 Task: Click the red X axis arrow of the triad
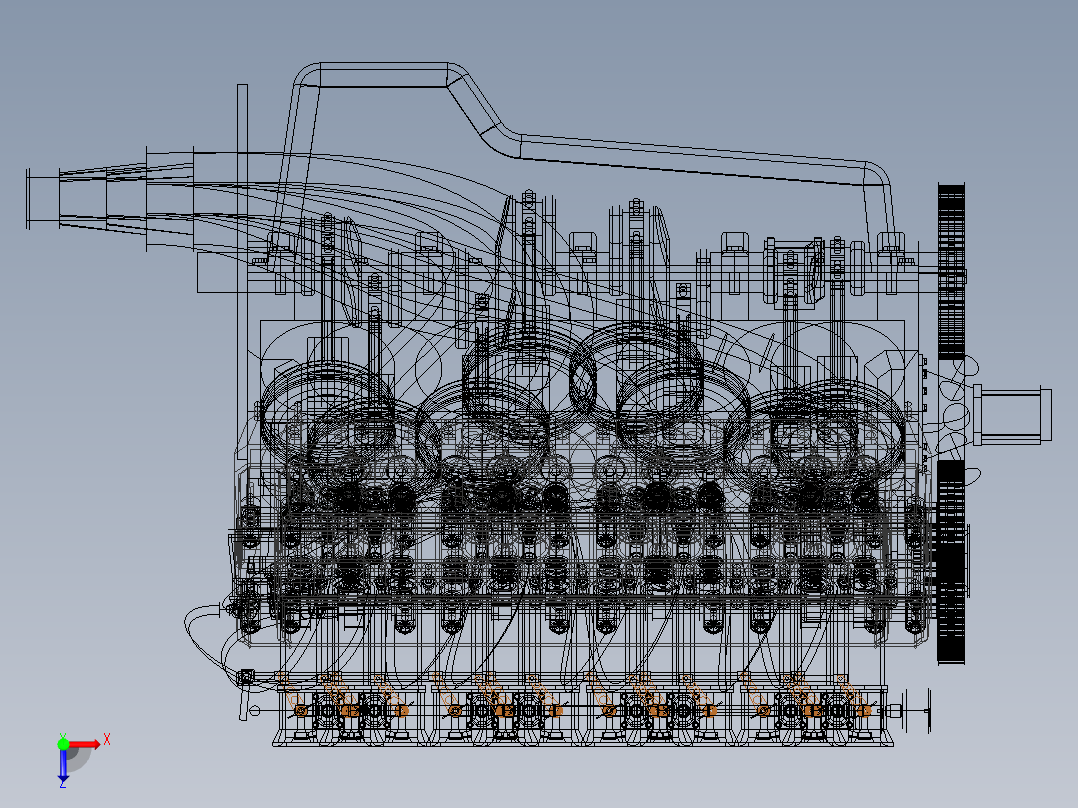point(85,745)
